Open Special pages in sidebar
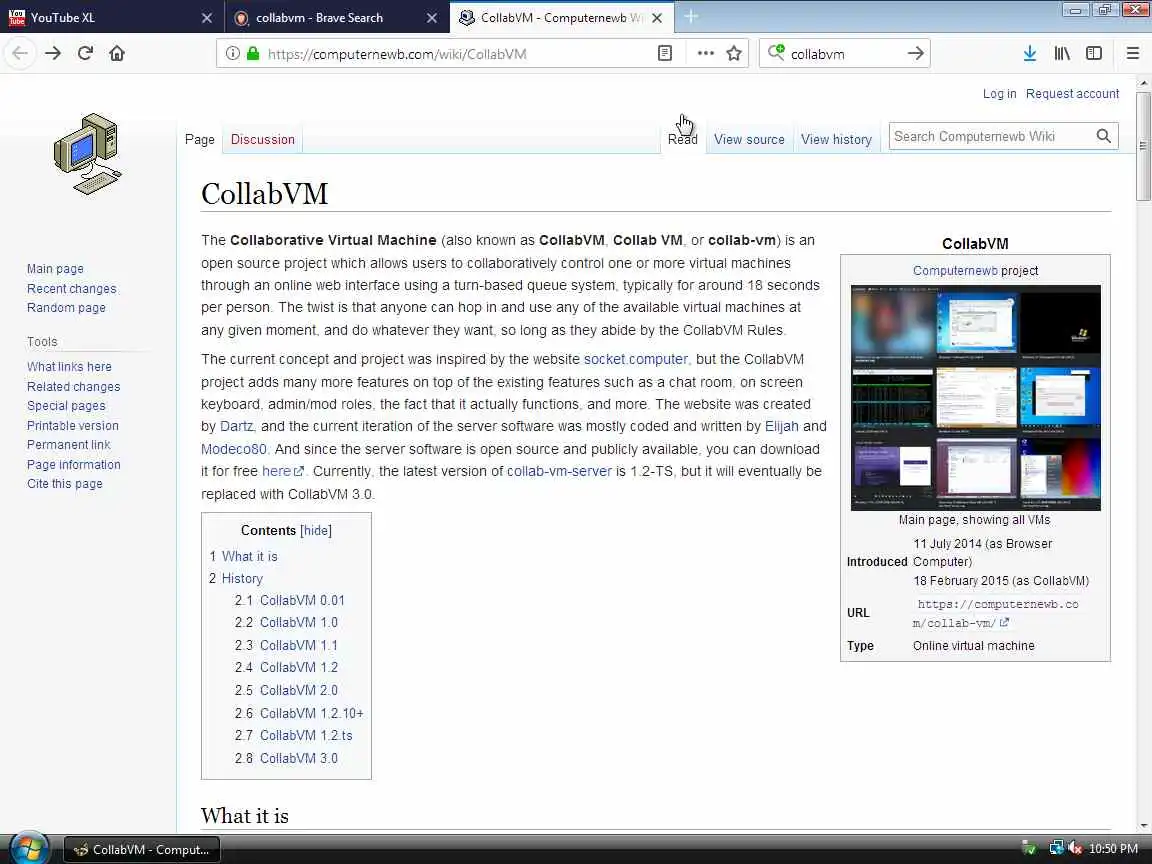Screen dimensions: 1152x864 [x=66, y=406]
